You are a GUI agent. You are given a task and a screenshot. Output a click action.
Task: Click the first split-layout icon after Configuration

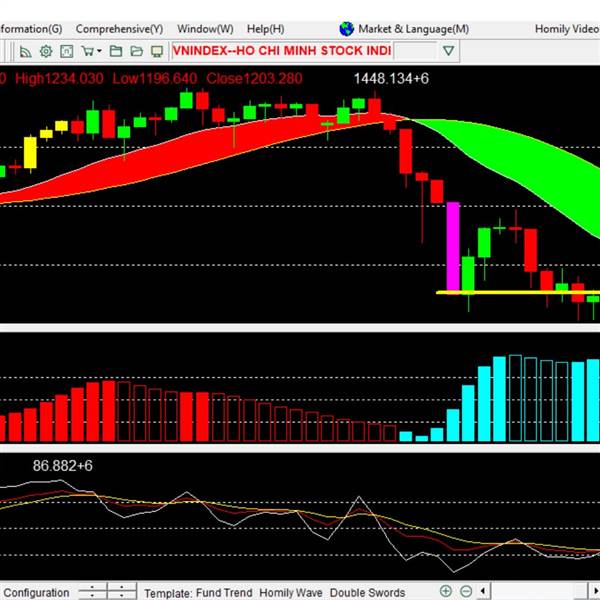(x=92, y=592)
